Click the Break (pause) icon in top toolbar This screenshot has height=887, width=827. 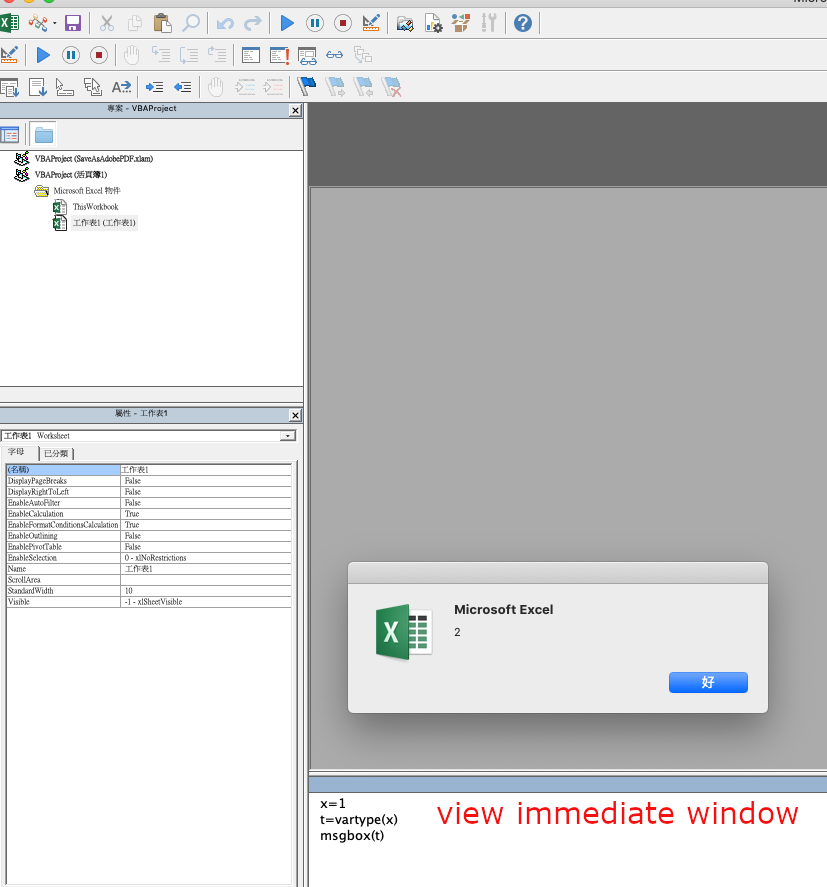(314, 23)
